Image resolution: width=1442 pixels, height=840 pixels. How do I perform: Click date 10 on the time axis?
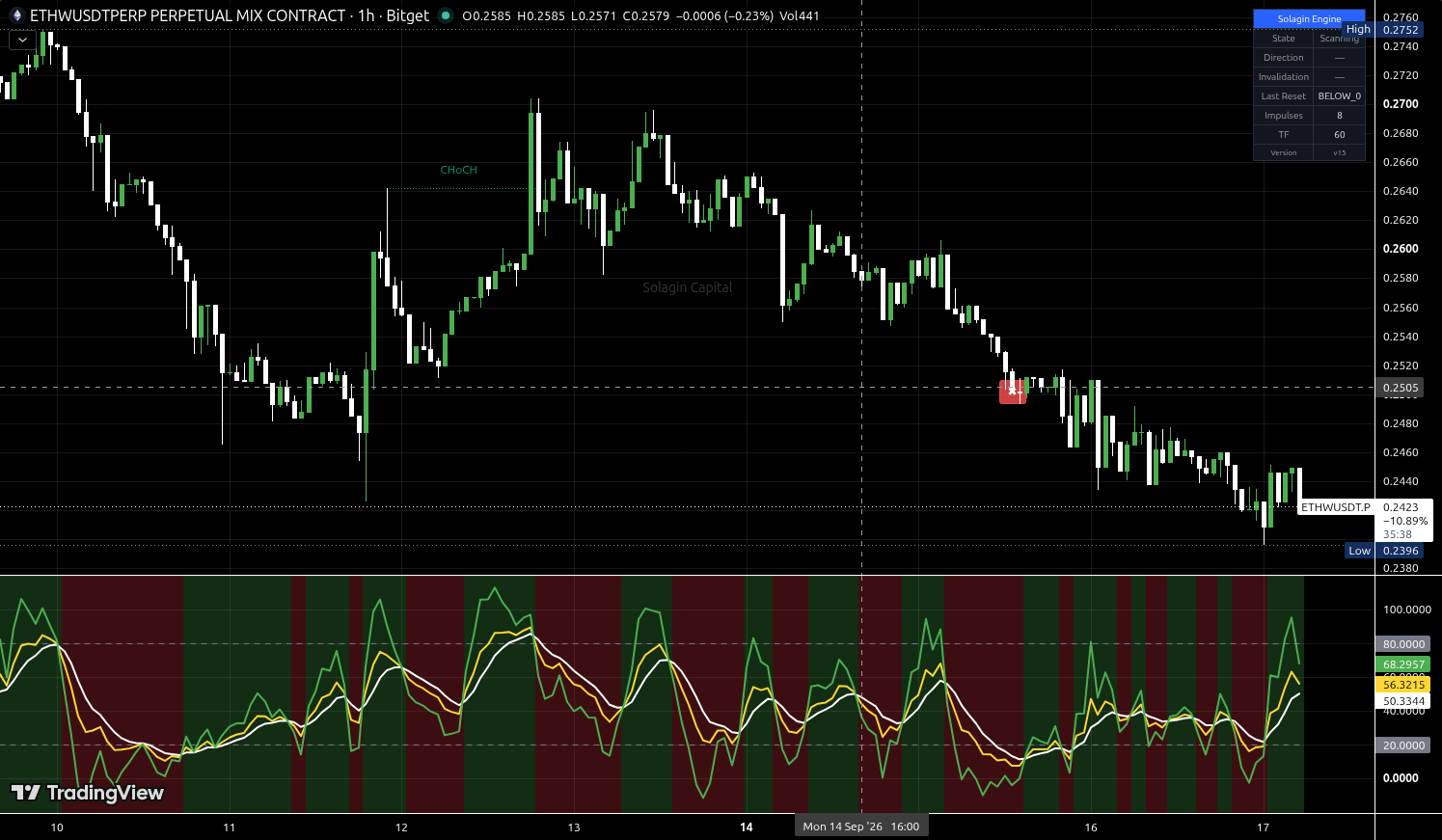pyautogui.click(x=57, y=827)
